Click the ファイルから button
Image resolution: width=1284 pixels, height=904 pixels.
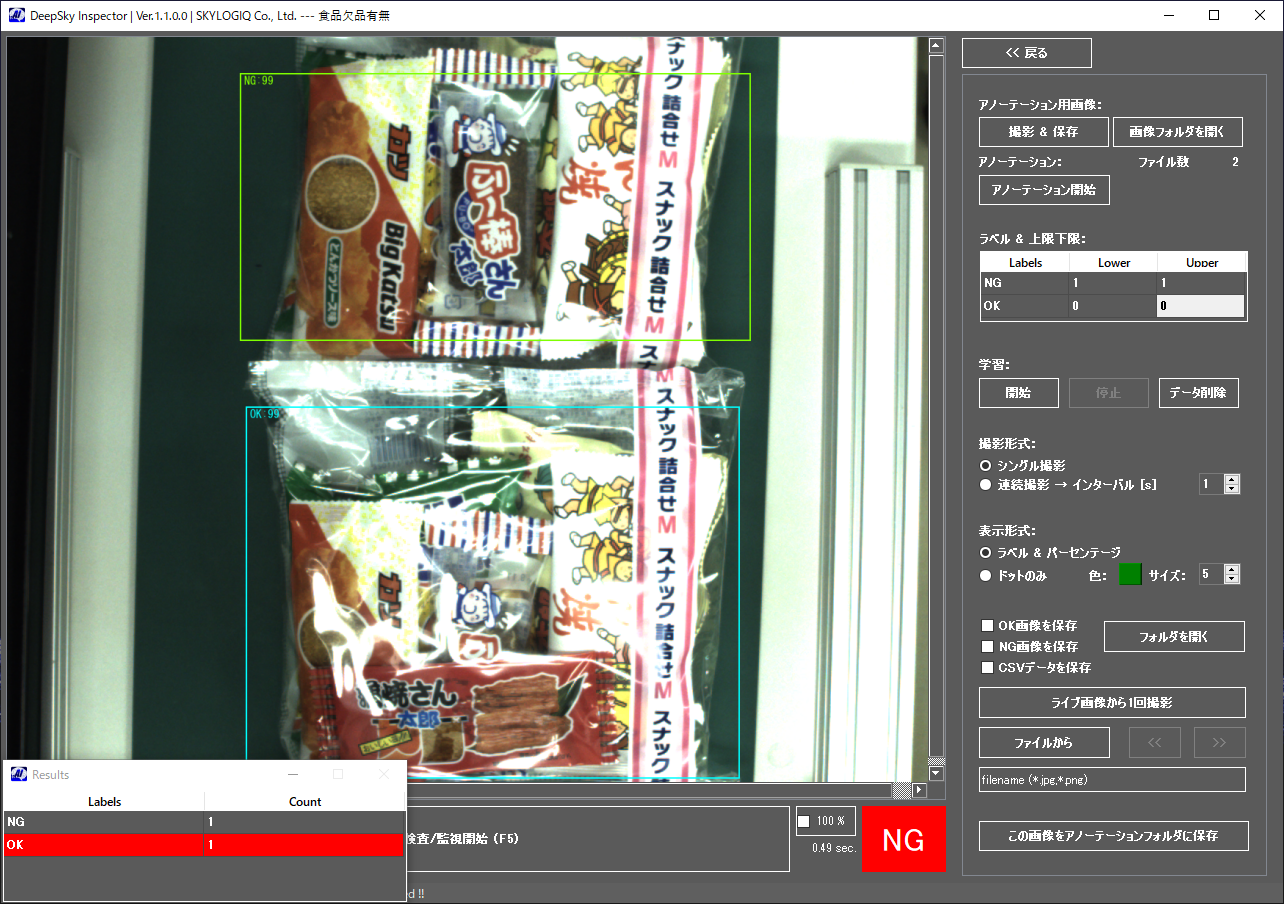(x=1044, y=743)
